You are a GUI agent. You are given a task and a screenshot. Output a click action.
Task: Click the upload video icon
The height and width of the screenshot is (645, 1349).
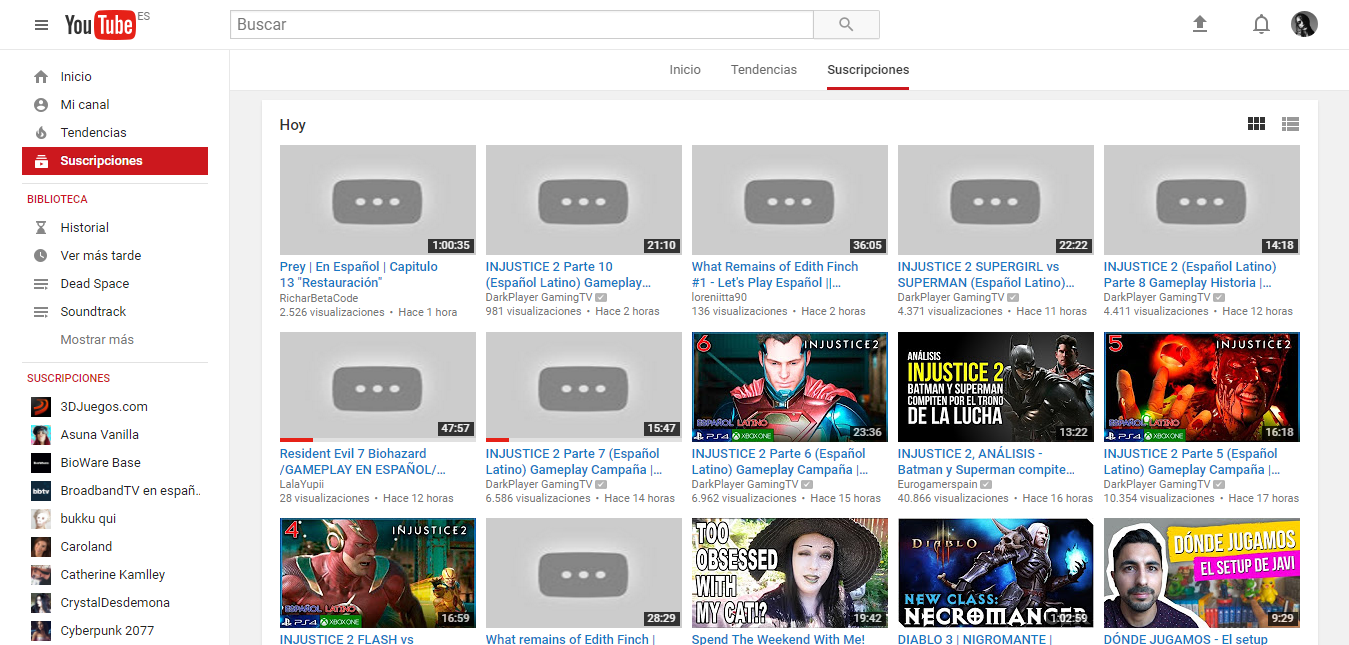[x=1200, y=24]
